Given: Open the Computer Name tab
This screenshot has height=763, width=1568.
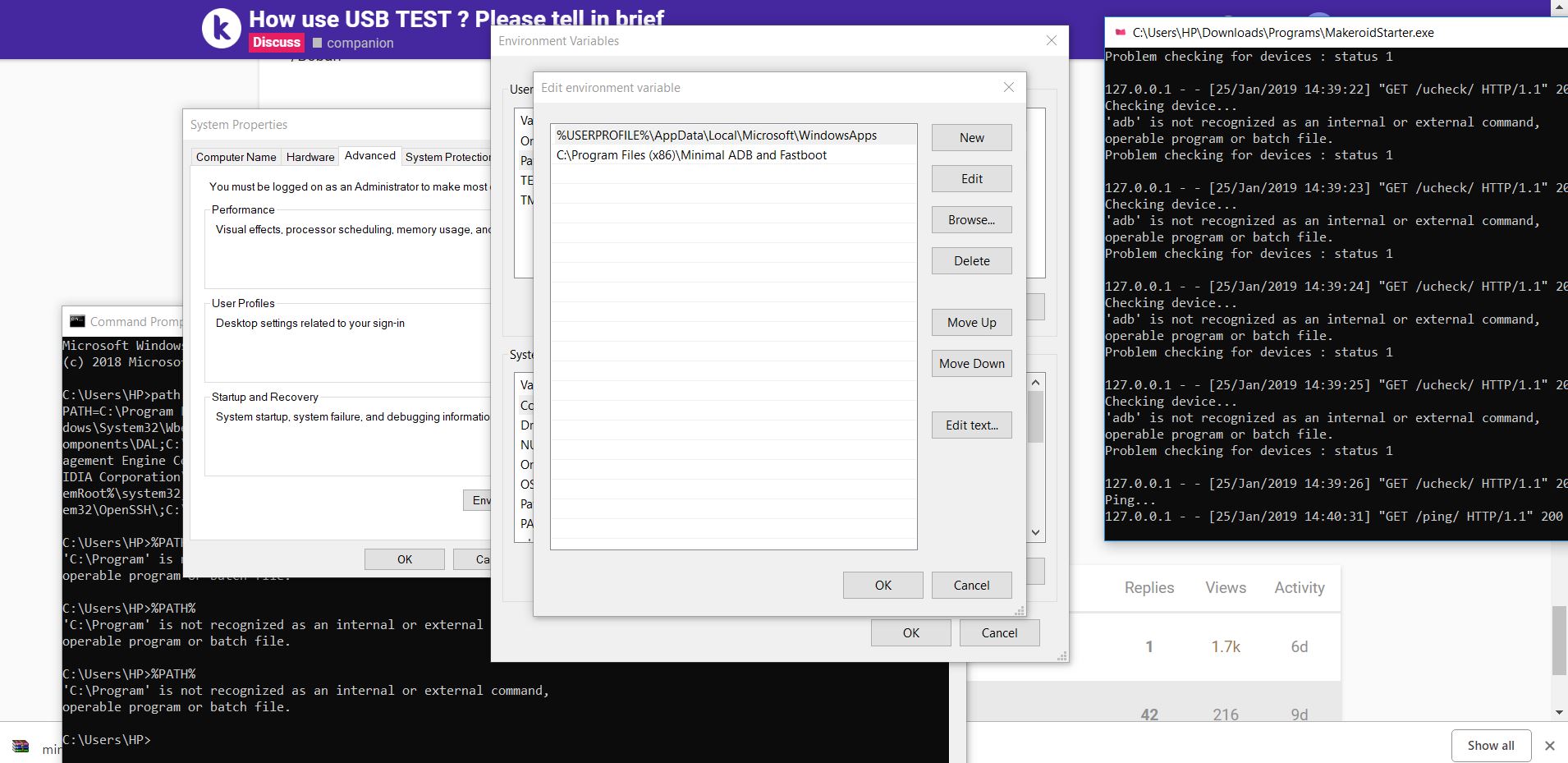Looking at the screenshot, I should 236,157.
